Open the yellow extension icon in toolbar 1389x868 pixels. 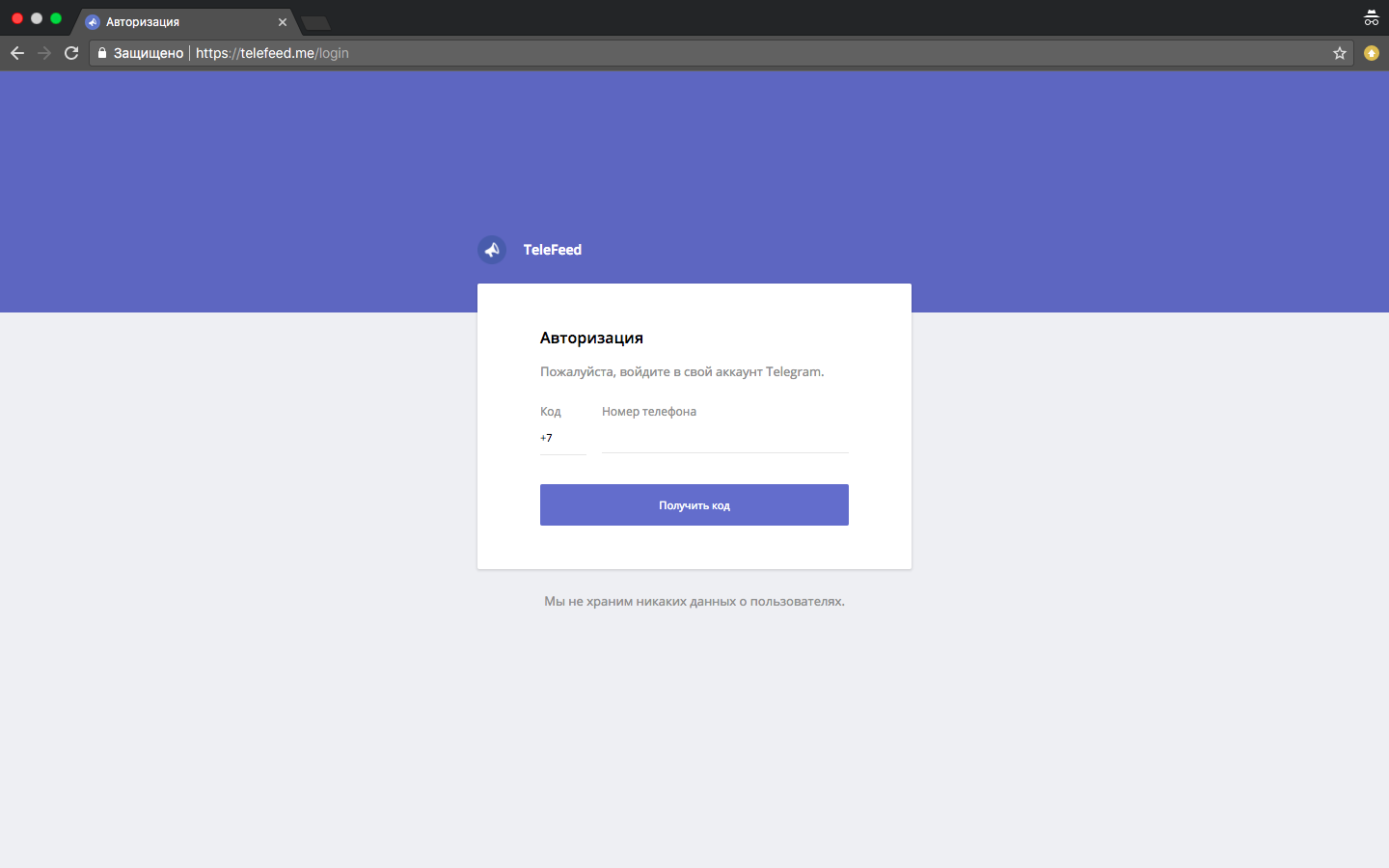[x=1372, y=53]
